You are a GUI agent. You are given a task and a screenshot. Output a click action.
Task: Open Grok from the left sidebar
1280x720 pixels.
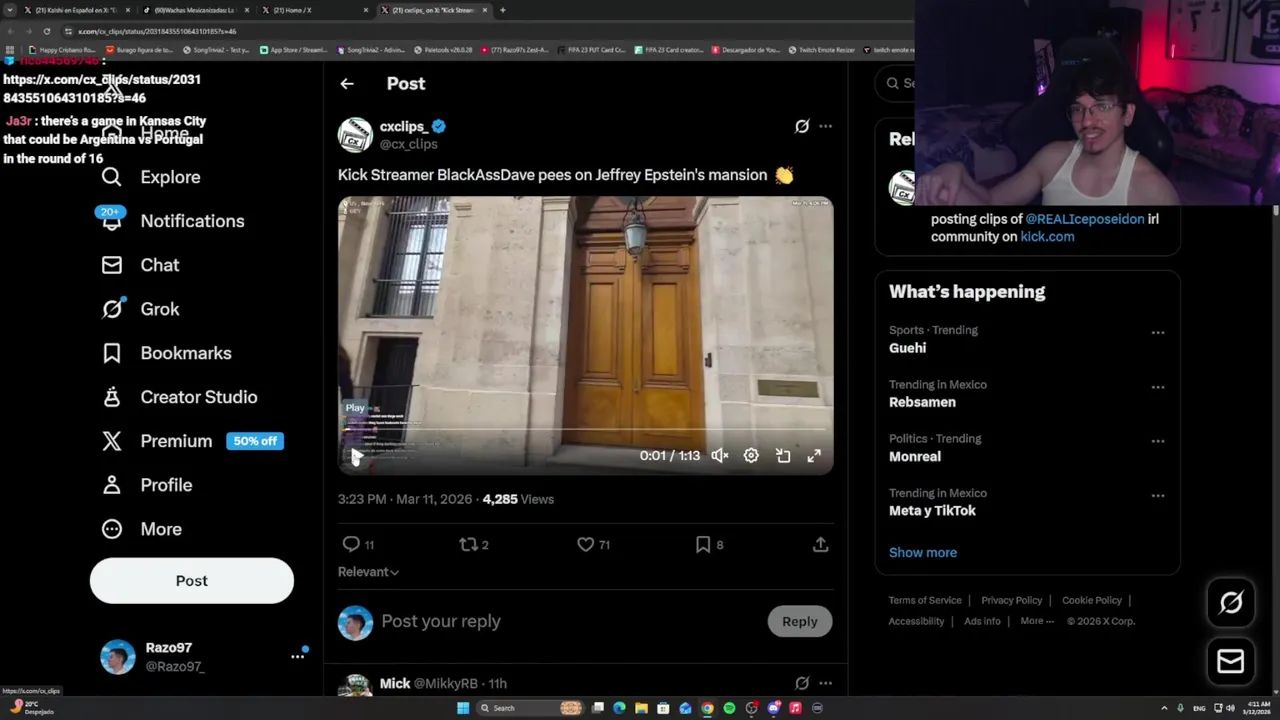tap(139, 309)
